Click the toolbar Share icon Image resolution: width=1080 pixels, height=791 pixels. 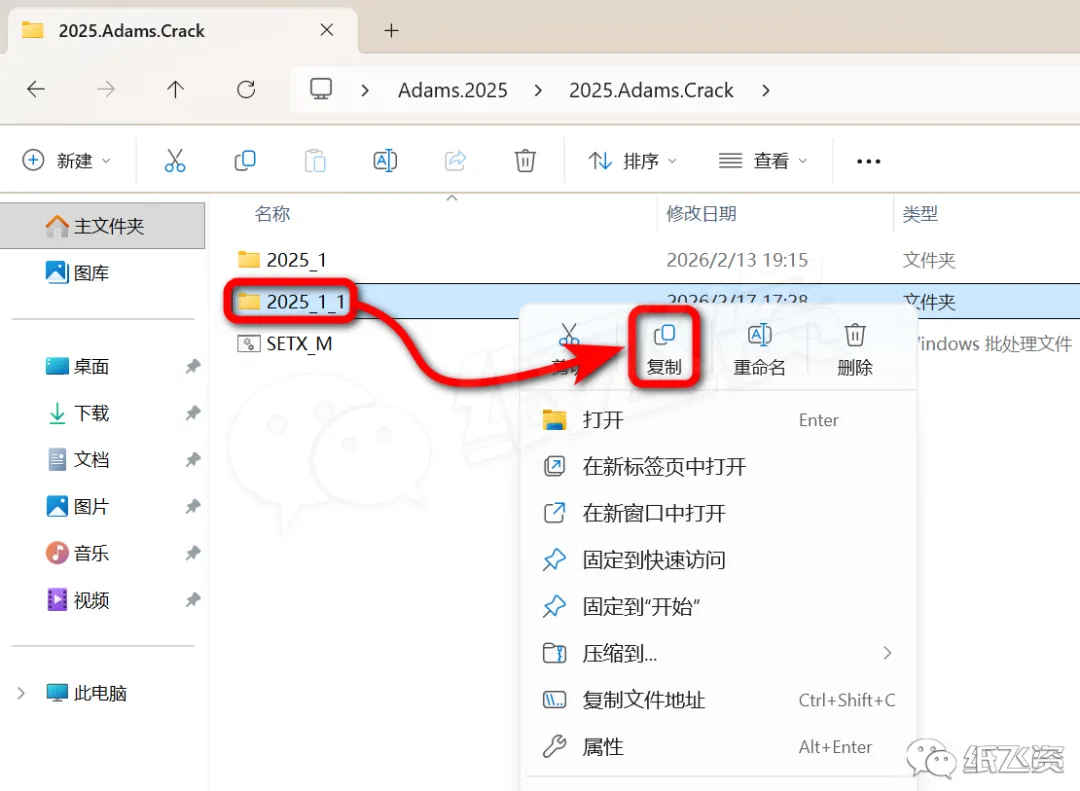455,161
